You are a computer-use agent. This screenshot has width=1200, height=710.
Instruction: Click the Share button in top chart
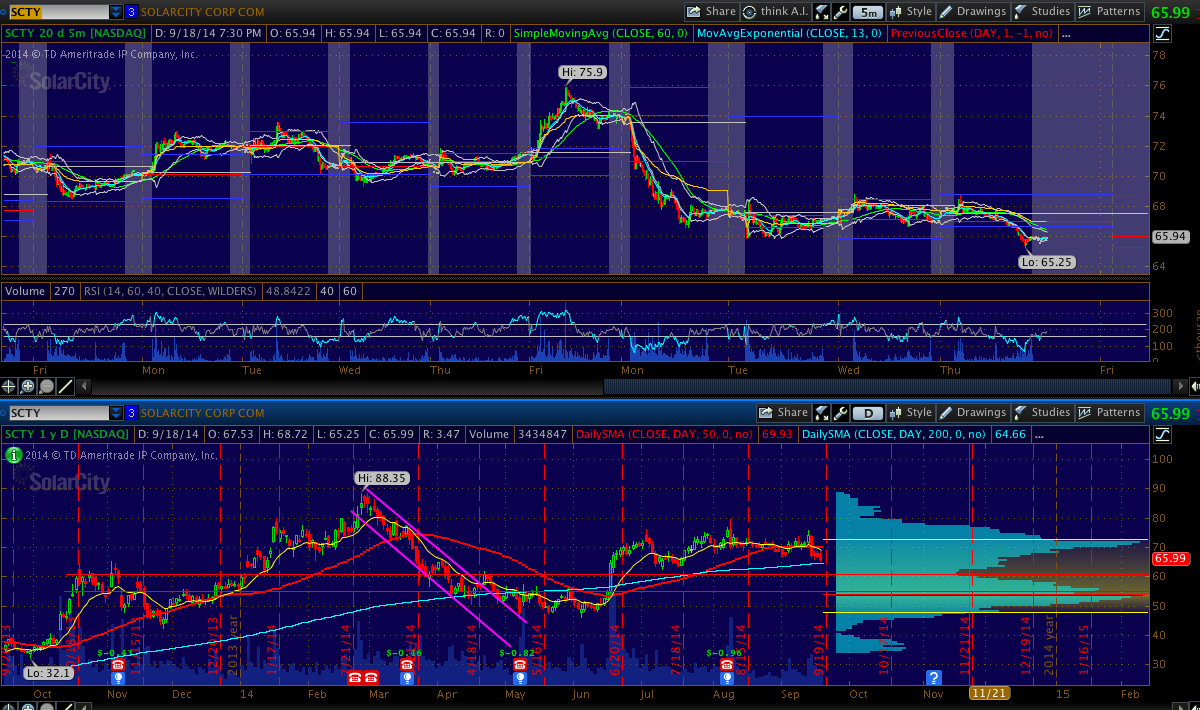(x=711, y=12)
